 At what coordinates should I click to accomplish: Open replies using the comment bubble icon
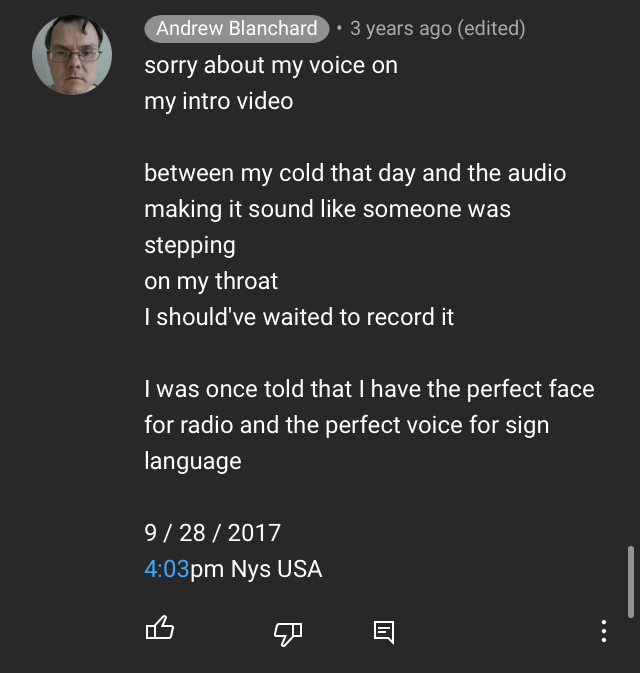pyautogui.click(x=384, y=632)
